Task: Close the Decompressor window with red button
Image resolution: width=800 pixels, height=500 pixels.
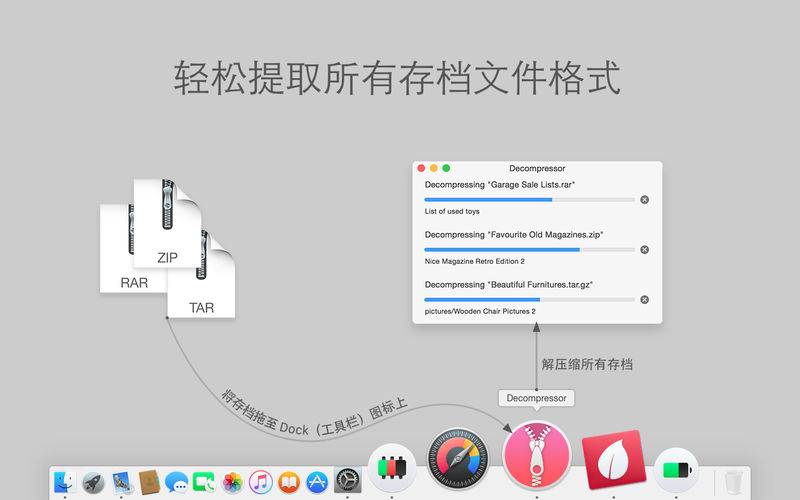Action: tap(421, 168)
